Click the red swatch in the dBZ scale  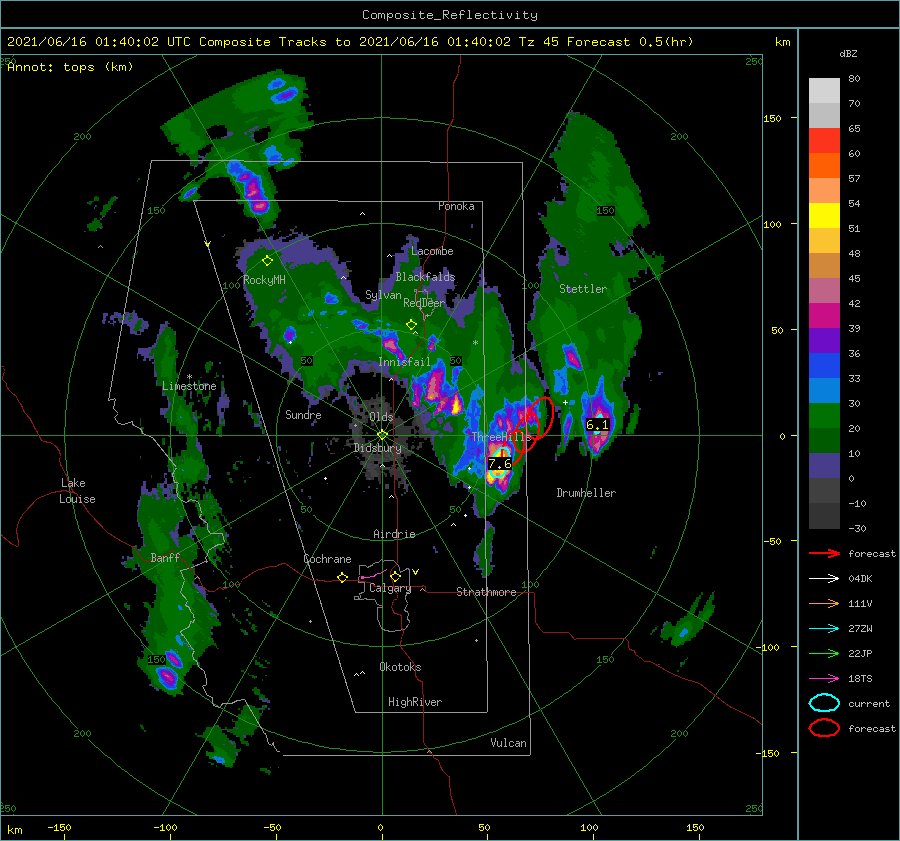pos(824,141)
